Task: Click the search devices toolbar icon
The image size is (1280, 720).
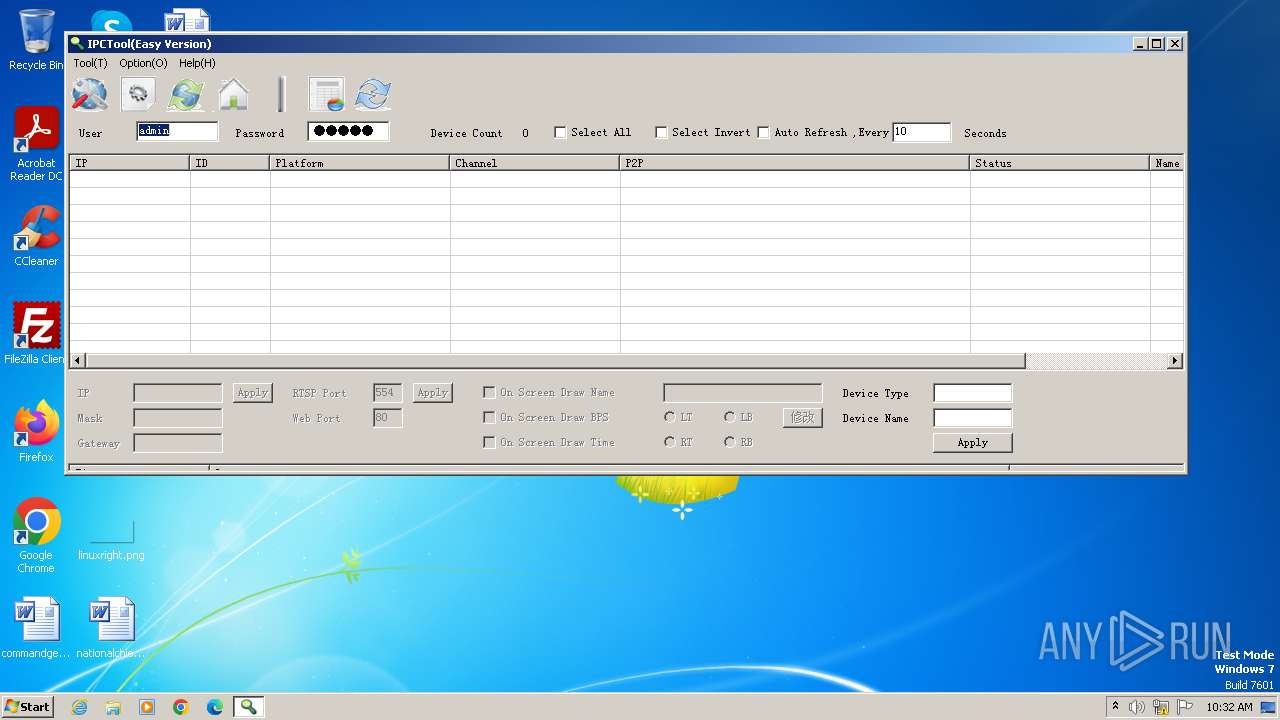Action: (x=90, y=95)
